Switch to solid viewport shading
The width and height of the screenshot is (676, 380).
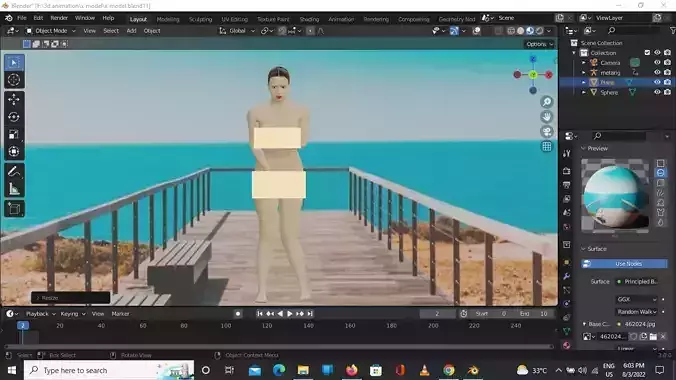click(x=520, y=31)
